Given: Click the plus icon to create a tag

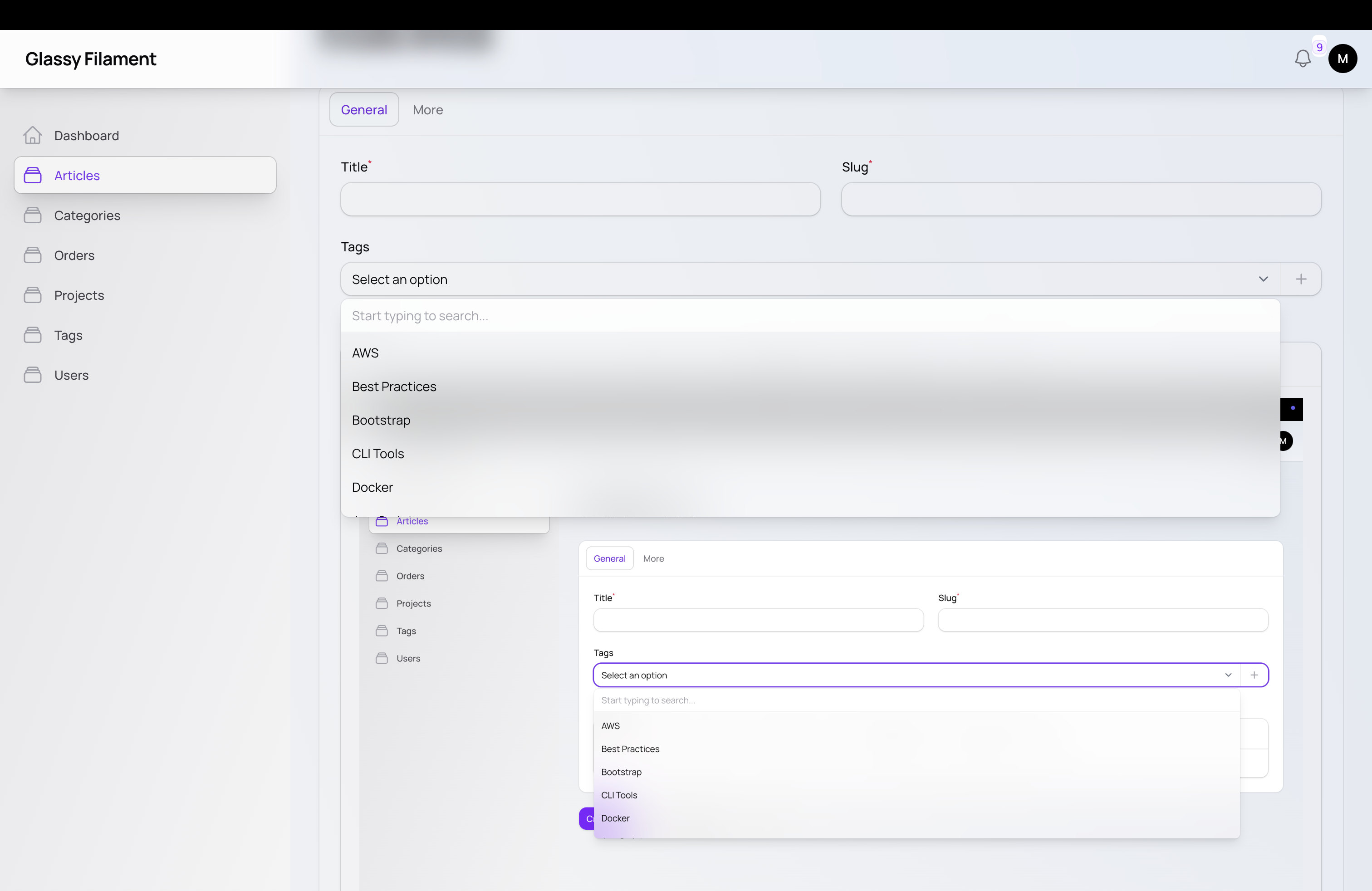Looking at the screenshot, I should pos(1301,279).
